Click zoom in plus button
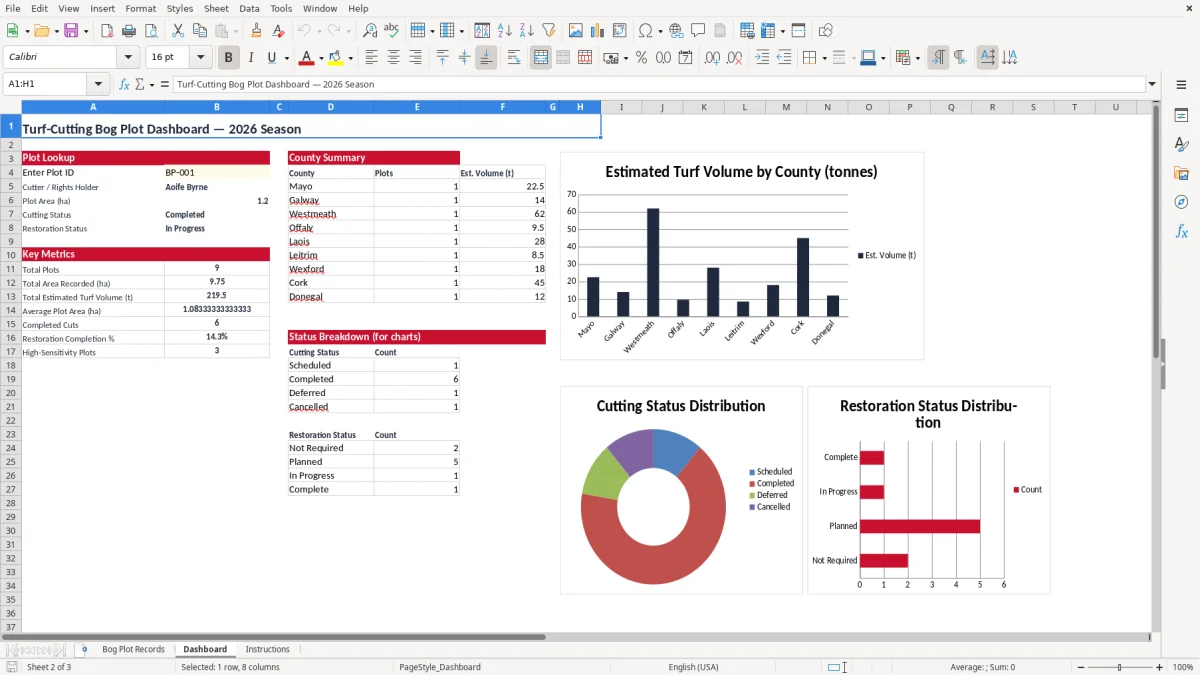The height and width of the screenshot is (675, 1200). point(1160,667)
